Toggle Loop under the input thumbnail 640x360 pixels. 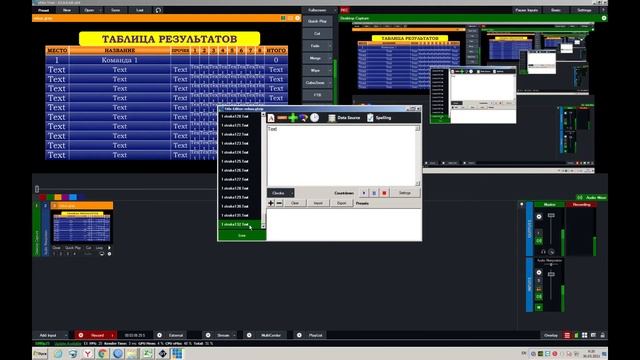click(x=99, y=248)
